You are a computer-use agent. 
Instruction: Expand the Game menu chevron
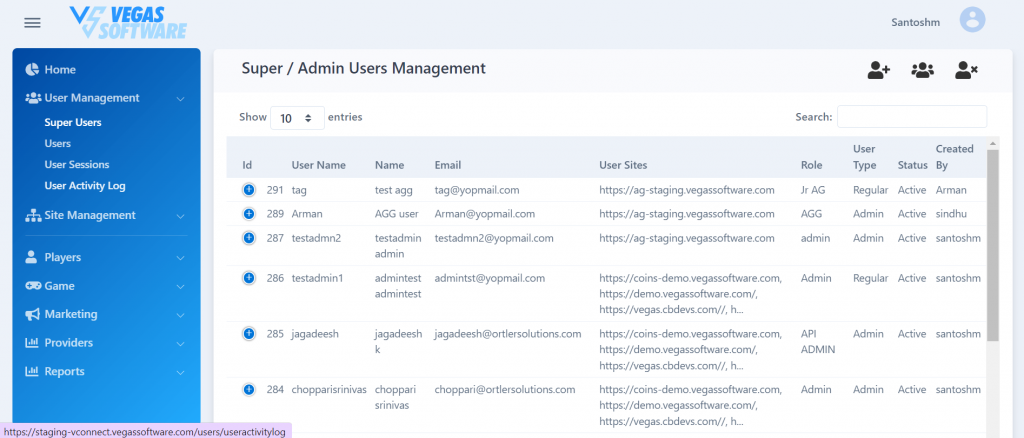point(180,287)
